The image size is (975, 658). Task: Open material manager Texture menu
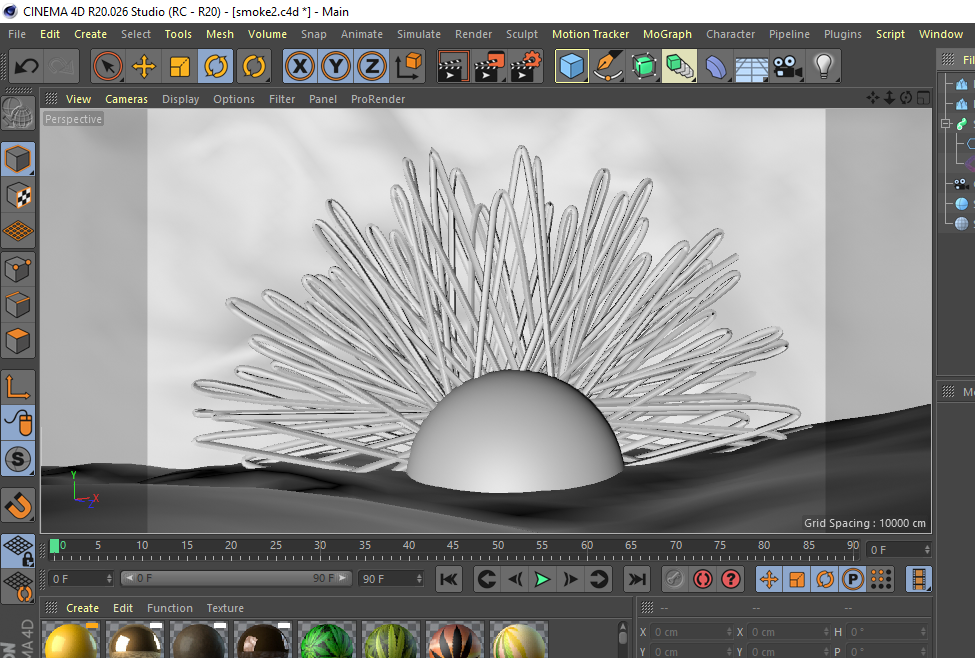click(x=225, y=608)
